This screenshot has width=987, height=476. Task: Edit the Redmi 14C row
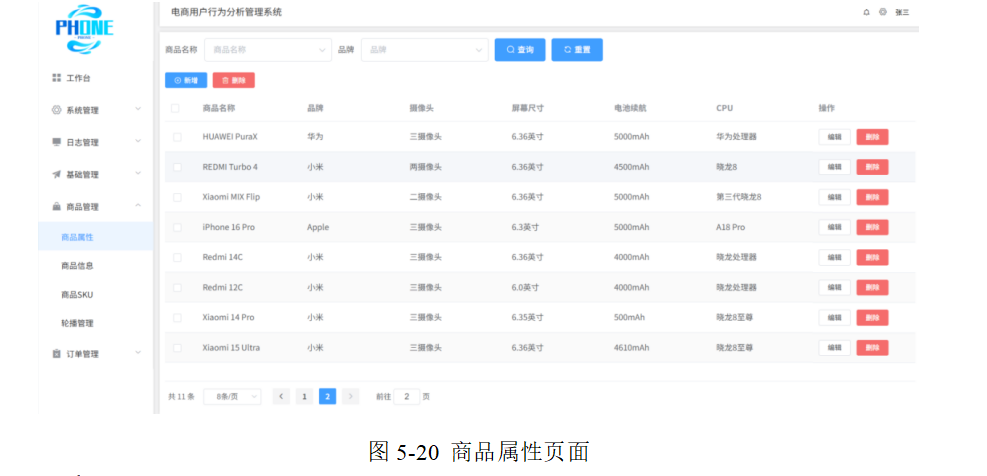pyautogui.click(x=835, y=258)
